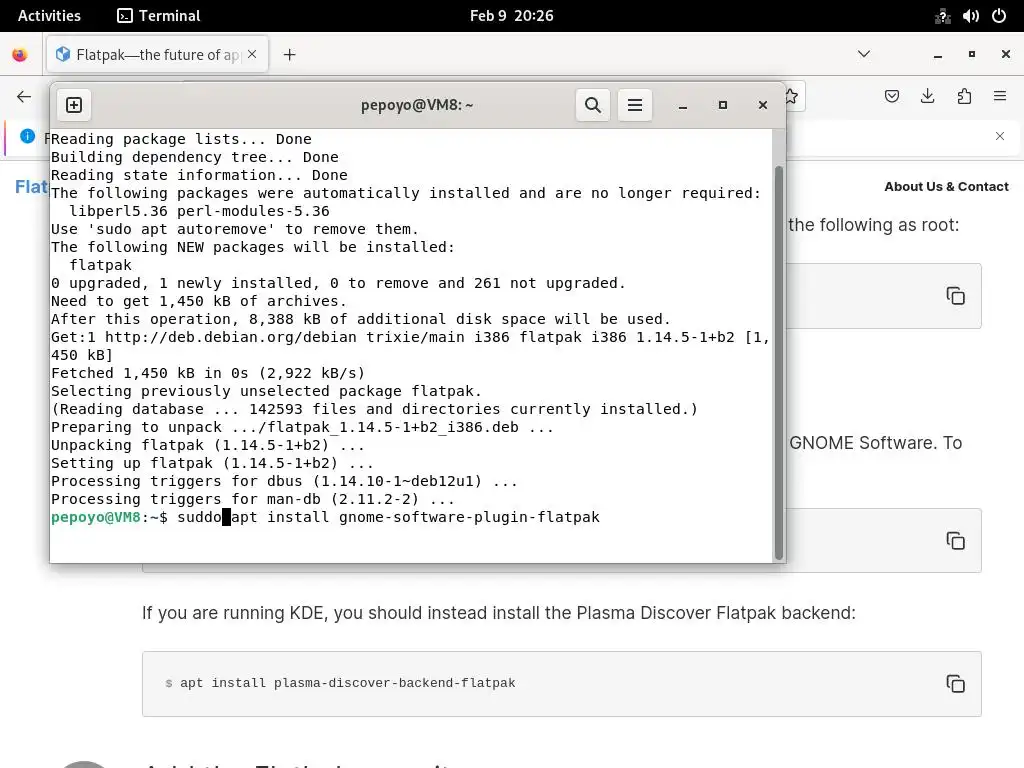
Task: Click the 'Setting up flatpak (1.14.5-1+b2)' line
Action: [212, 463]
